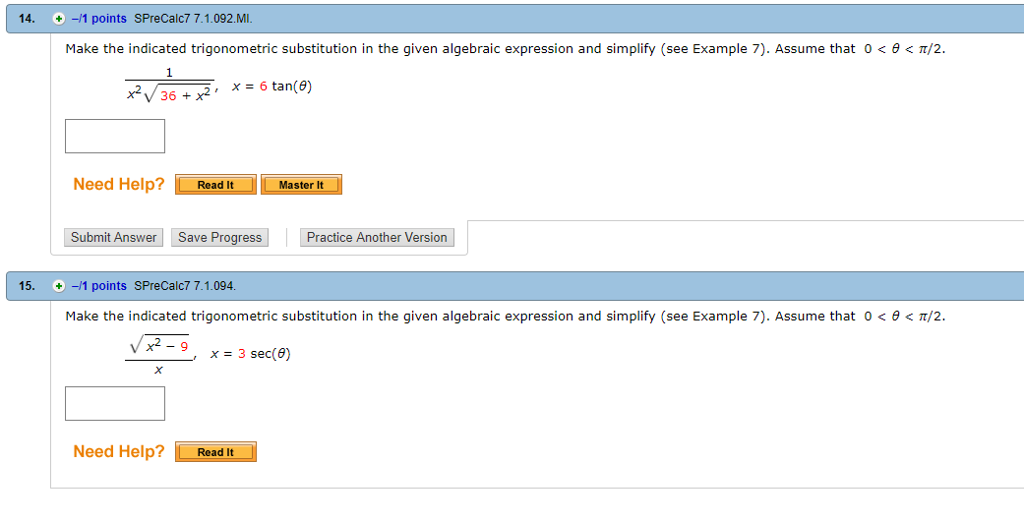The height and width of the screenshot is (521, 1024).
Task: Select question number 15 in header bar
Action: [27, 286]
